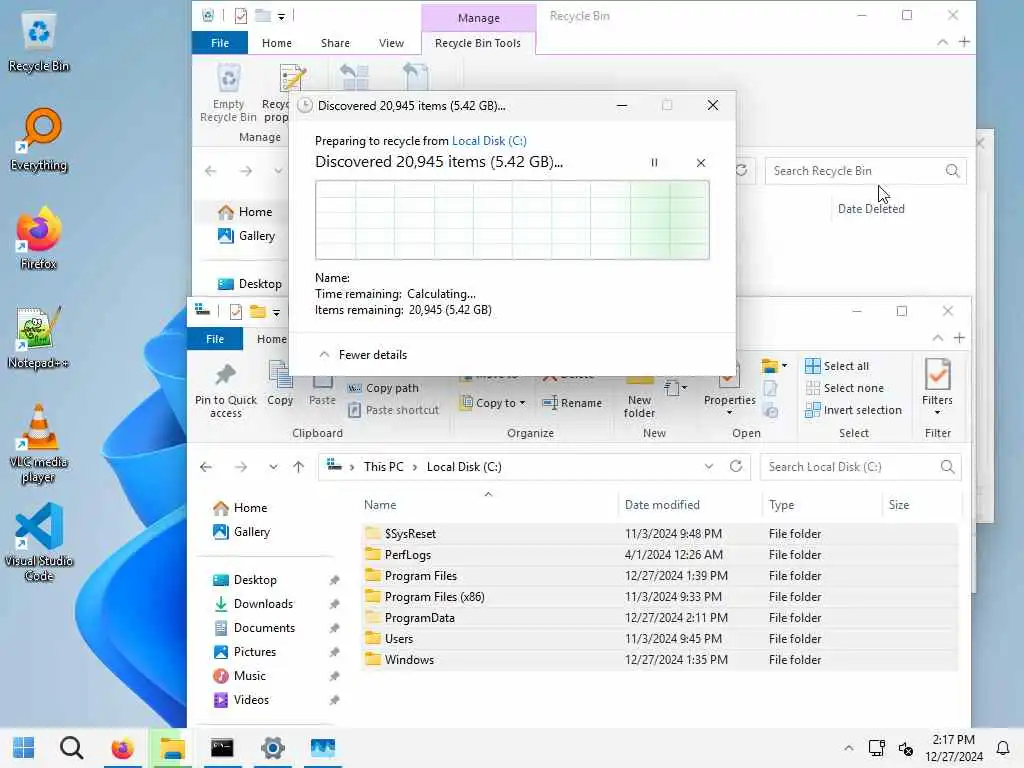Open the Local Disk (C:) link in dialog
This screenshot has width=1024, height=768.
point(489,140)
